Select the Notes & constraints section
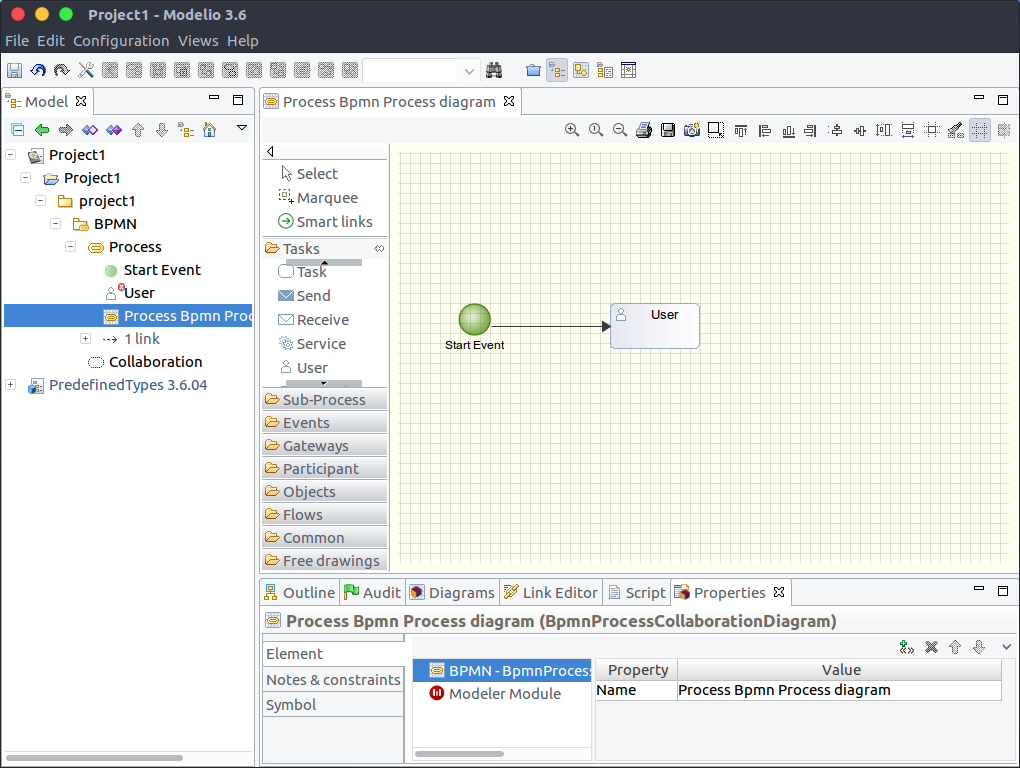 (333, 680)
